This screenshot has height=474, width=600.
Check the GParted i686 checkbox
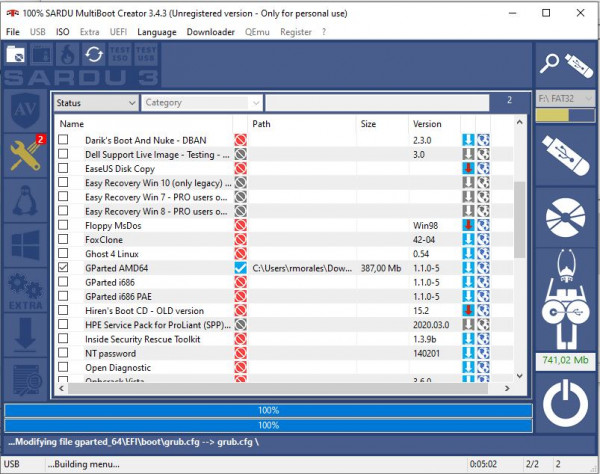tap(63, 282)
